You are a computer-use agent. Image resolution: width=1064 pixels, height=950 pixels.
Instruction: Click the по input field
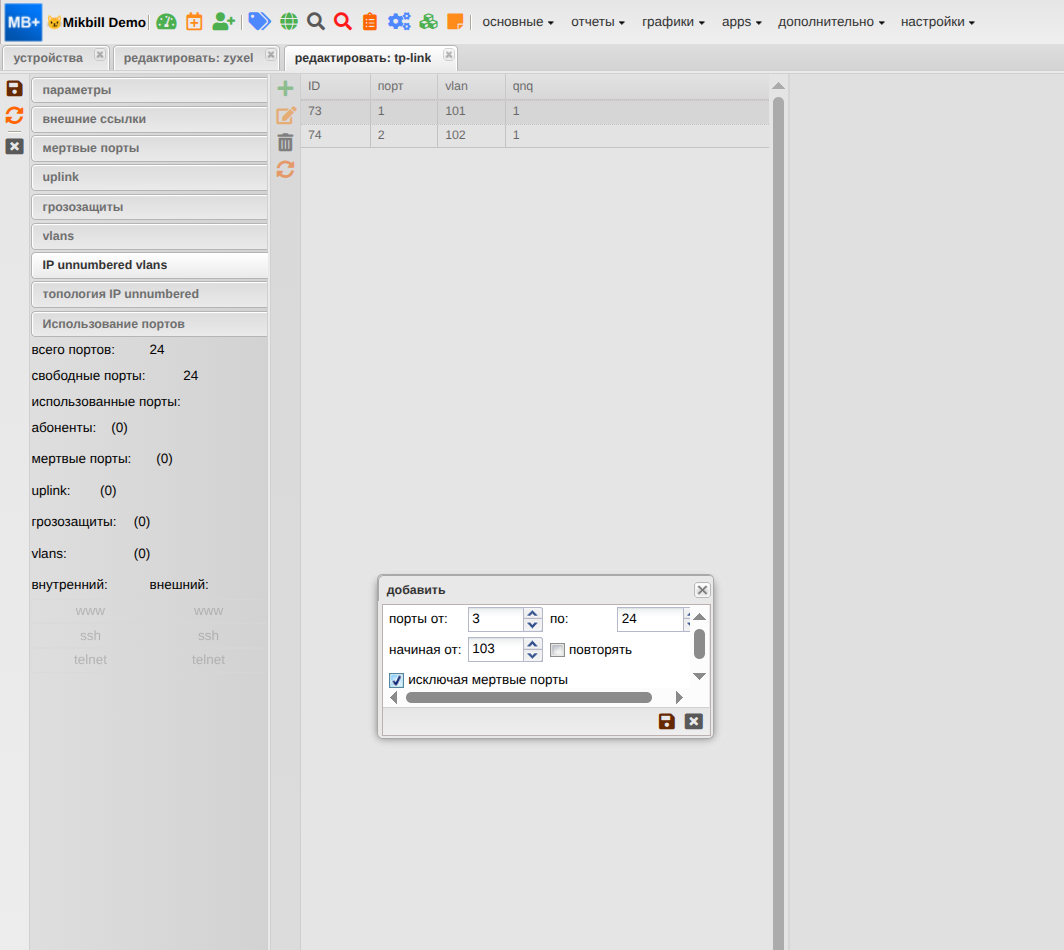(x=650, y=619)
